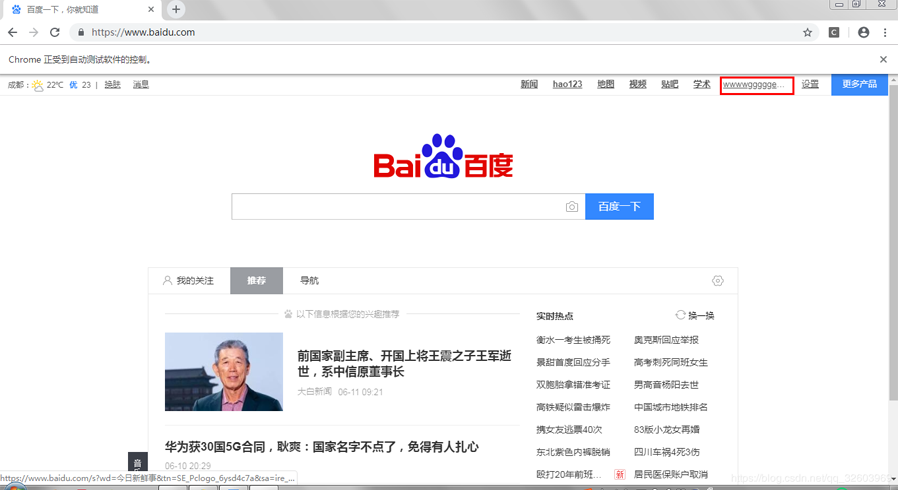Open hot topic 男高音杨阳去世
Screen dimensions: 898x490
coord(666,385)
